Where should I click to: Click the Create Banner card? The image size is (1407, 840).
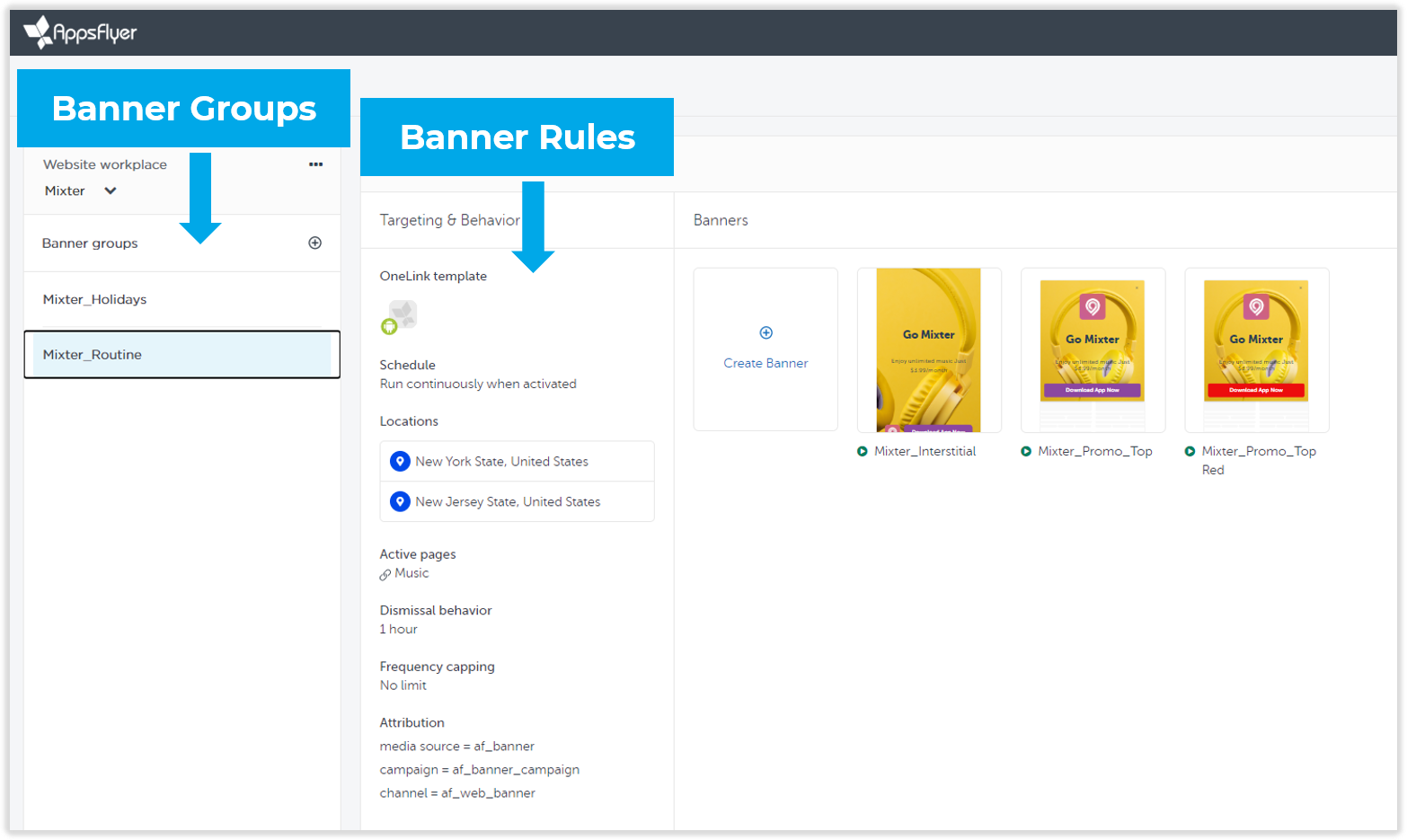(x=765, y=349)
